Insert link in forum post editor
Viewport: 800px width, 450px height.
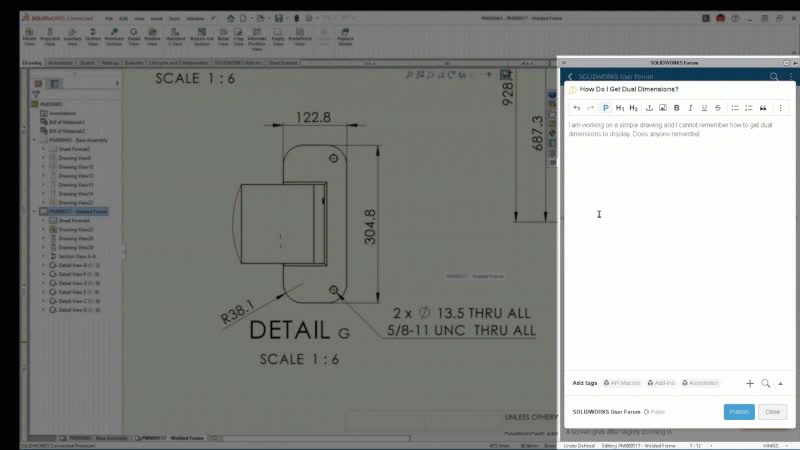pyautogui.click(x=649, y=108)
